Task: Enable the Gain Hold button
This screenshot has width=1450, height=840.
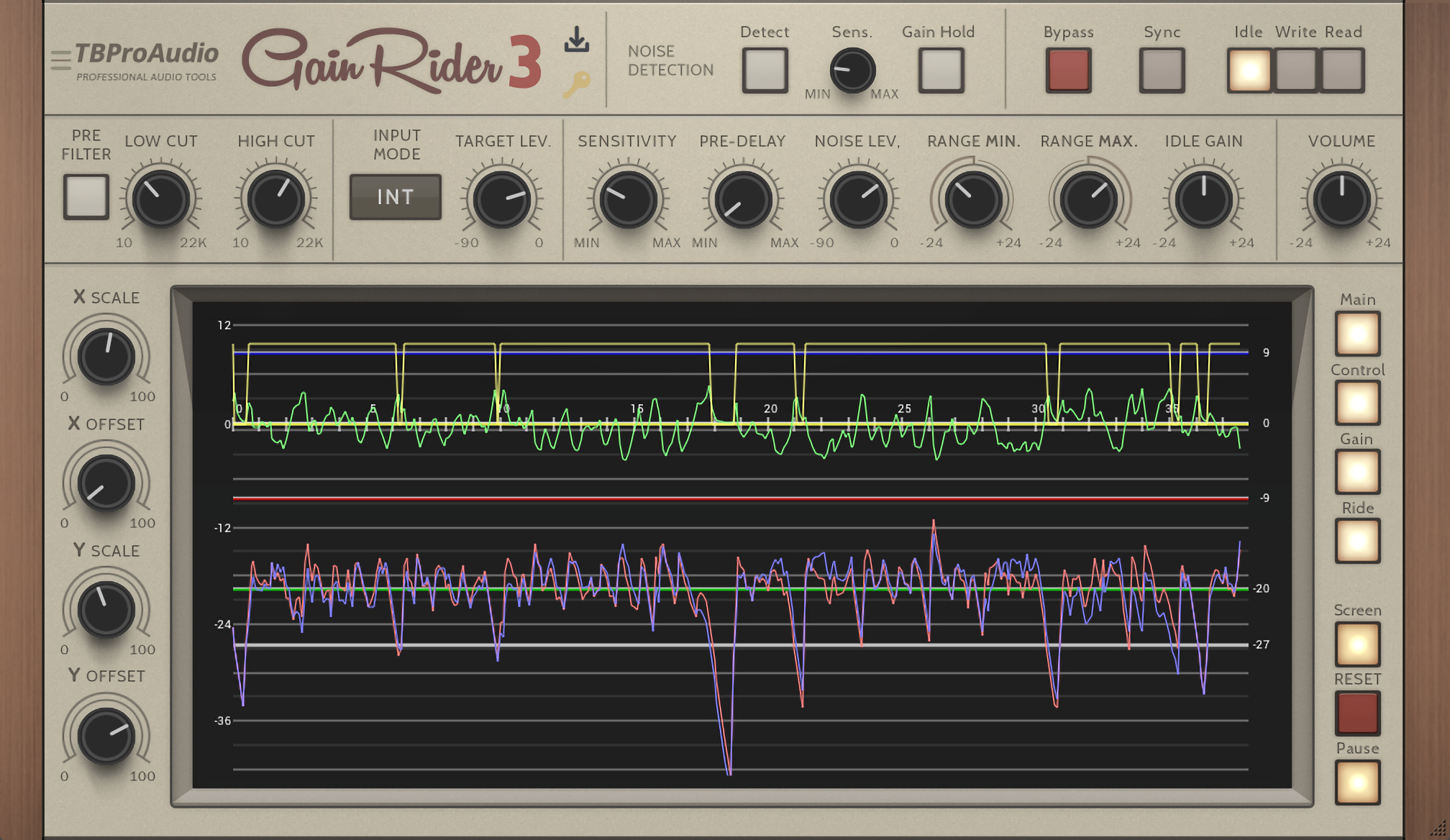Action: (941, 70)
